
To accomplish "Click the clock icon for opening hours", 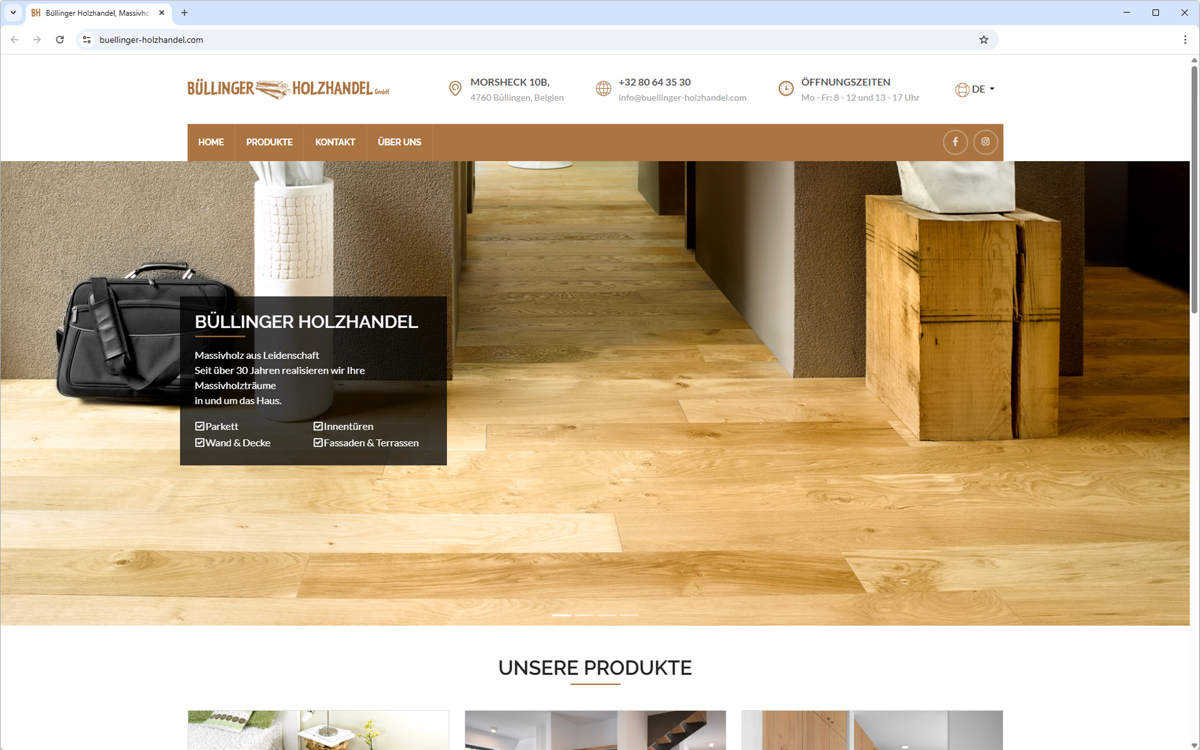I will coord(786,89).
